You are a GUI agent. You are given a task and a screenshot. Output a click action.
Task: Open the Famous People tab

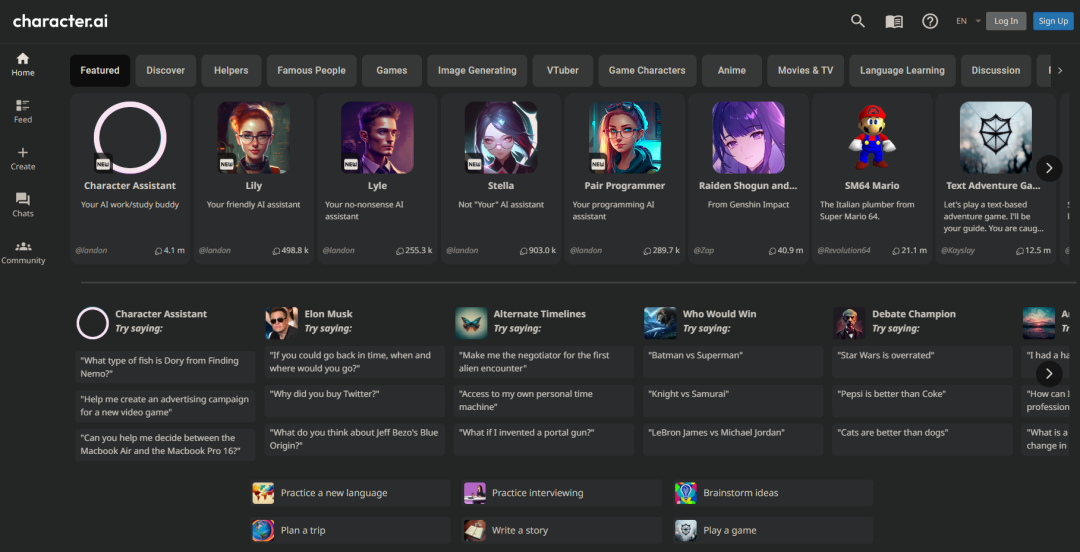(311, 70)
